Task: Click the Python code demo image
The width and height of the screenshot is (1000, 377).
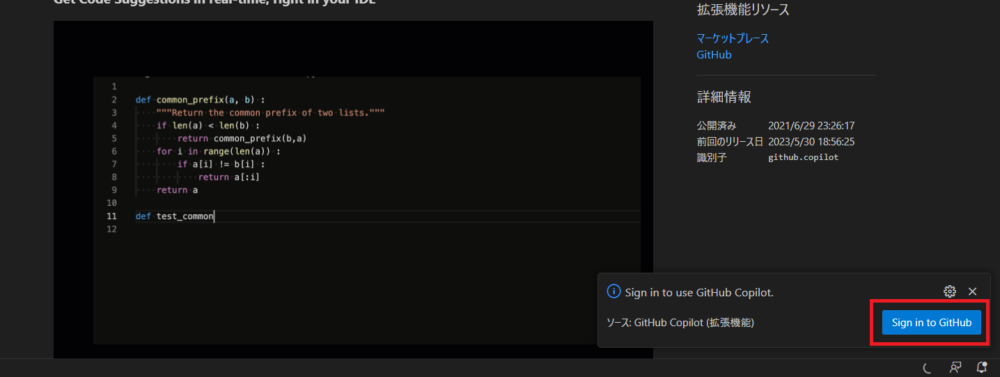Action: (353, 189)
